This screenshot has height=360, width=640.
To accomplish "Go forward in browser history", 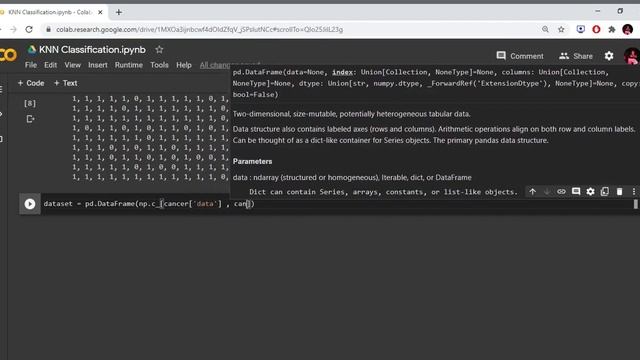I will point(13,29).
